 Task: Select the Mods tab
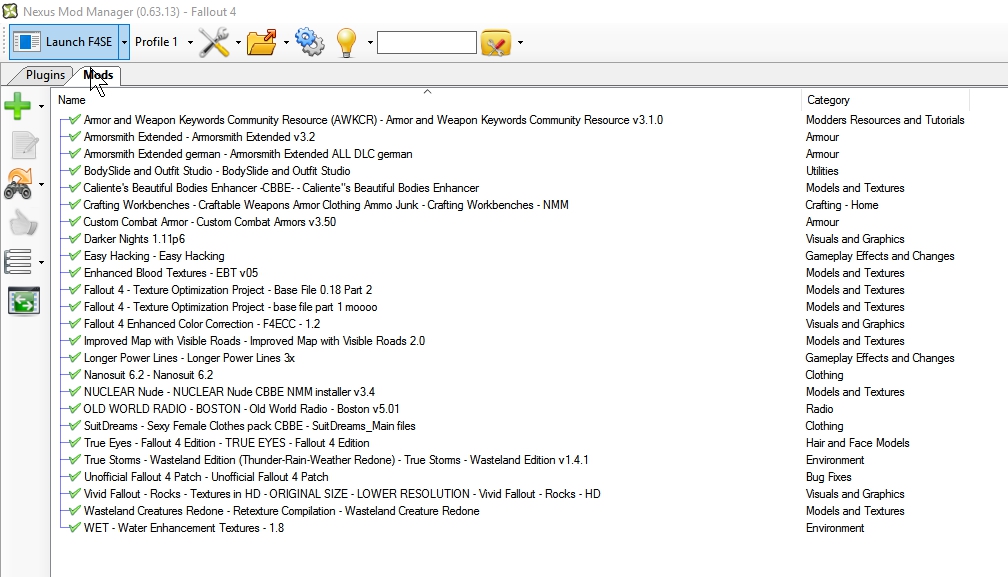click(98, 75)
